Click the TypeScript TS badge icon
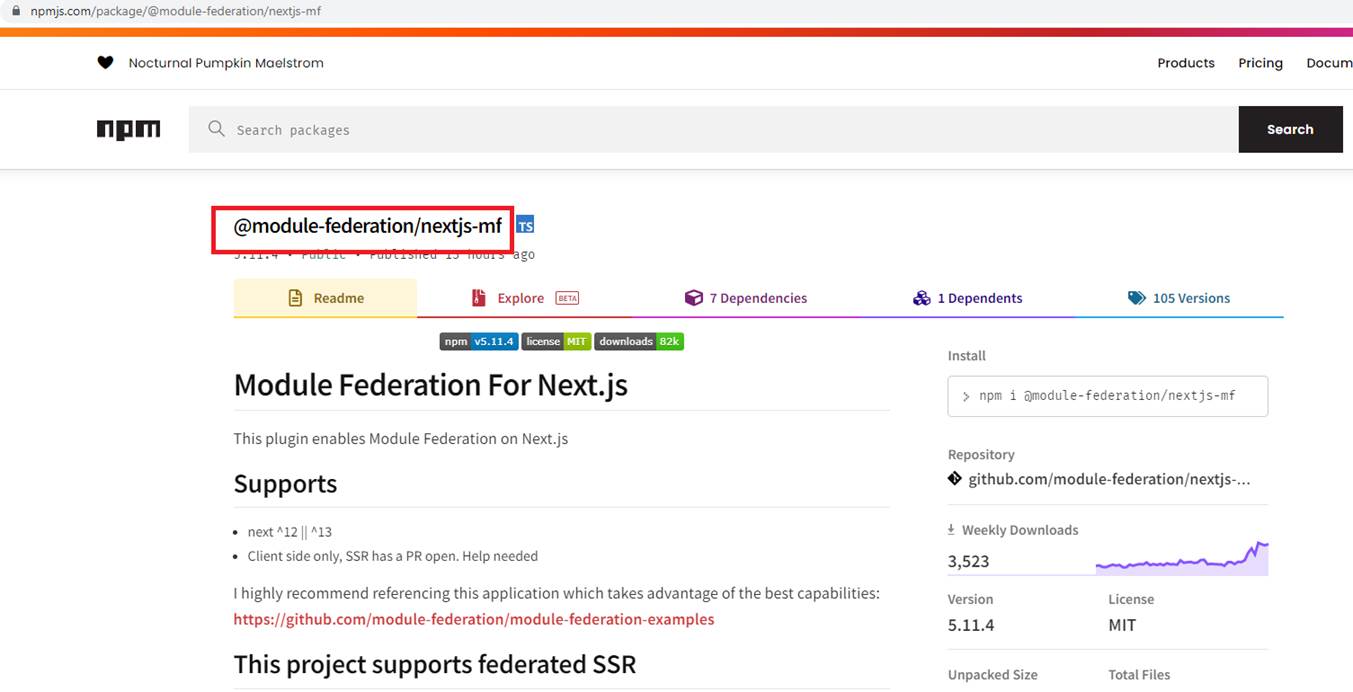Screen dimensions: 1353x692 tap(525, 226)
